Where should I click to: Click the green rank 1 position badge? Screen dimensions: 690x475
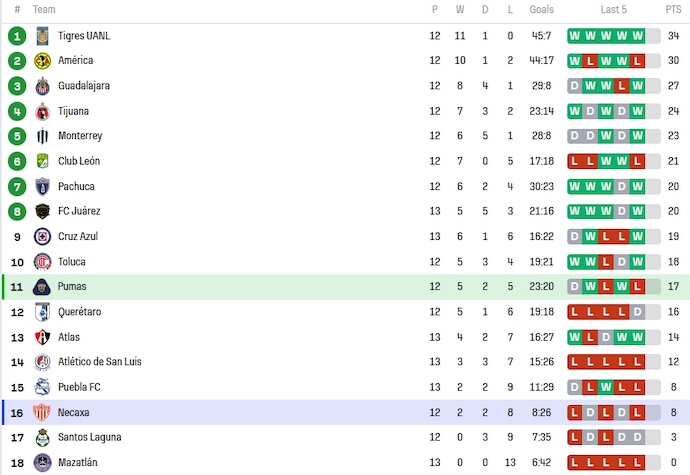click(17, 36)
